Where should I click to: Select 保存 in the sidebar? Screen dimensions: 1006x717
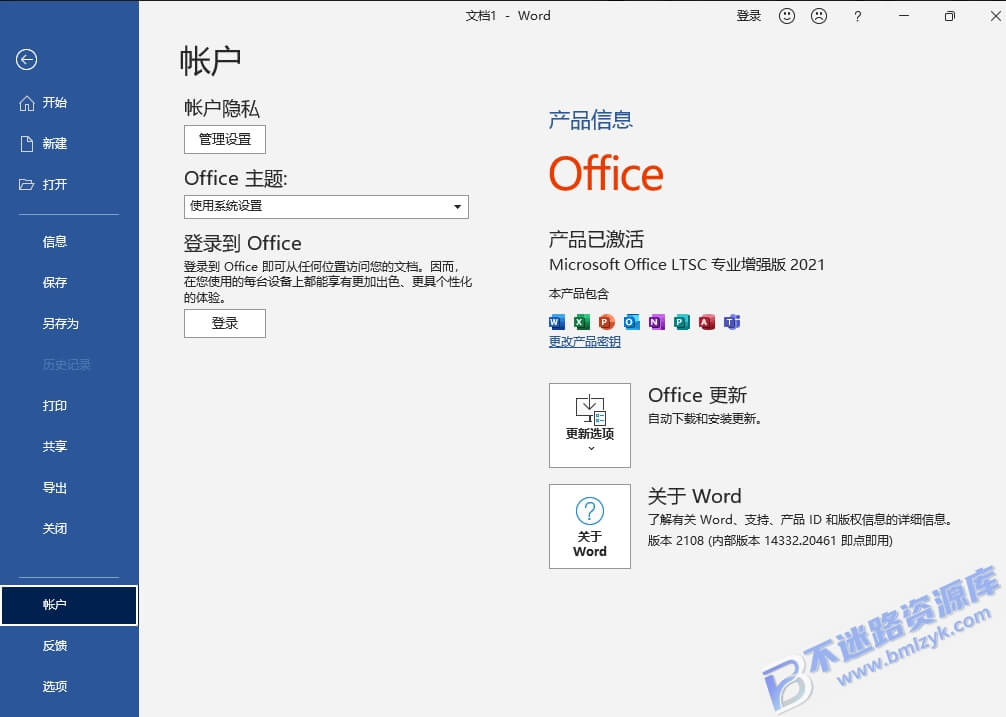point(55,283)
